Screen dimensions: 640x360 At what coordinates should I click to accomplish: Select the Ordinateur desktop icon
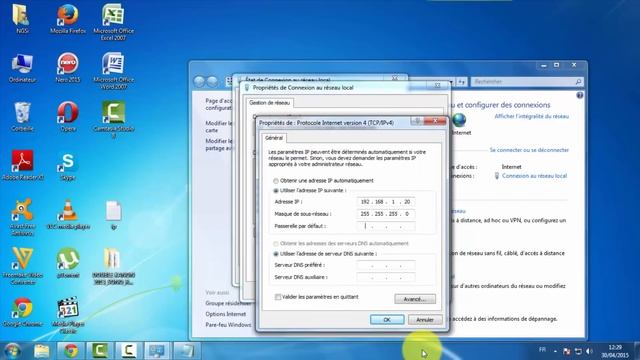pos(22,68)
